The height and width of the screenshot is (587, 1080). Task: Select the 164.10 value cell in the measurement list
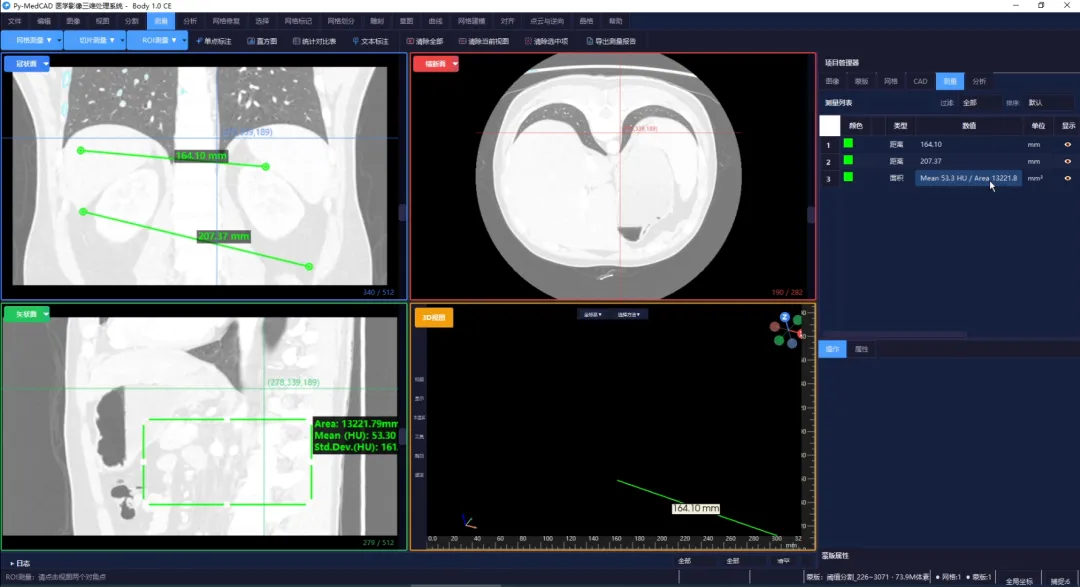[968, 145]
